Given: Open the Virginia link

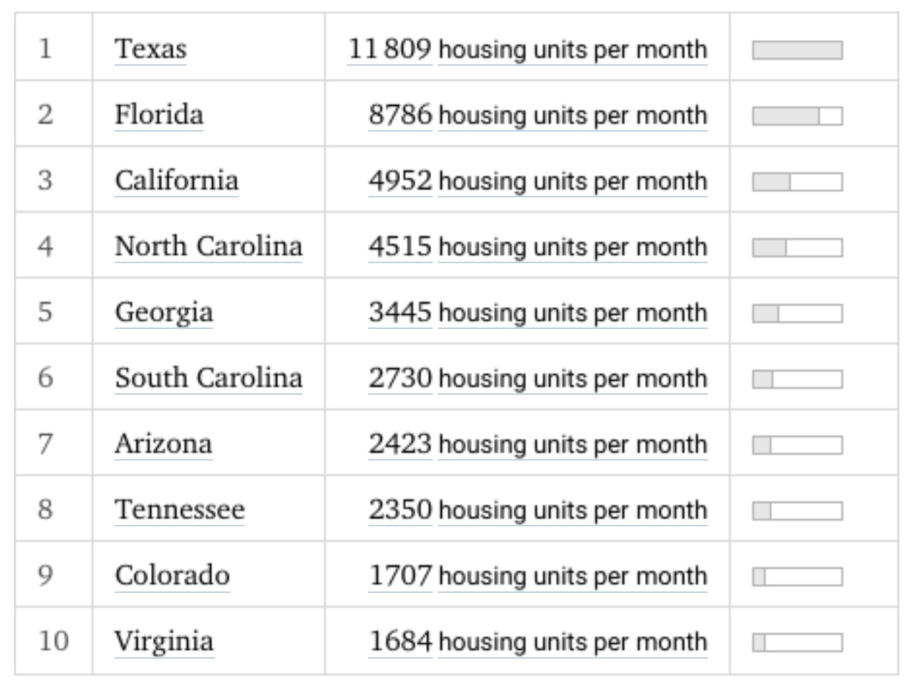Looking at the screenshot, I should (x=164, y=641).
